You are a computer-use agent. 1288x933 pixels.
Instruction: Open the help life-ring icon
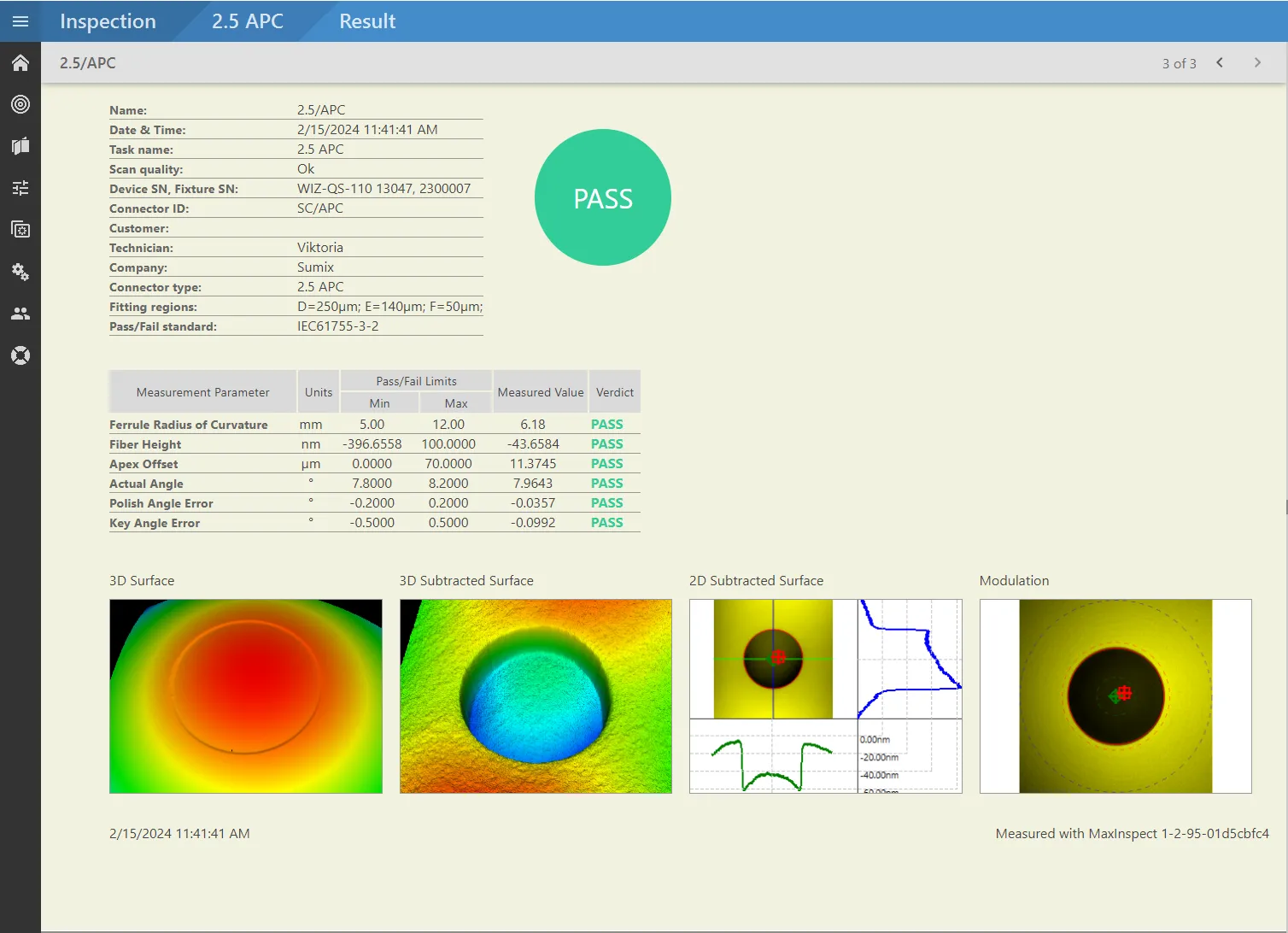20,355
